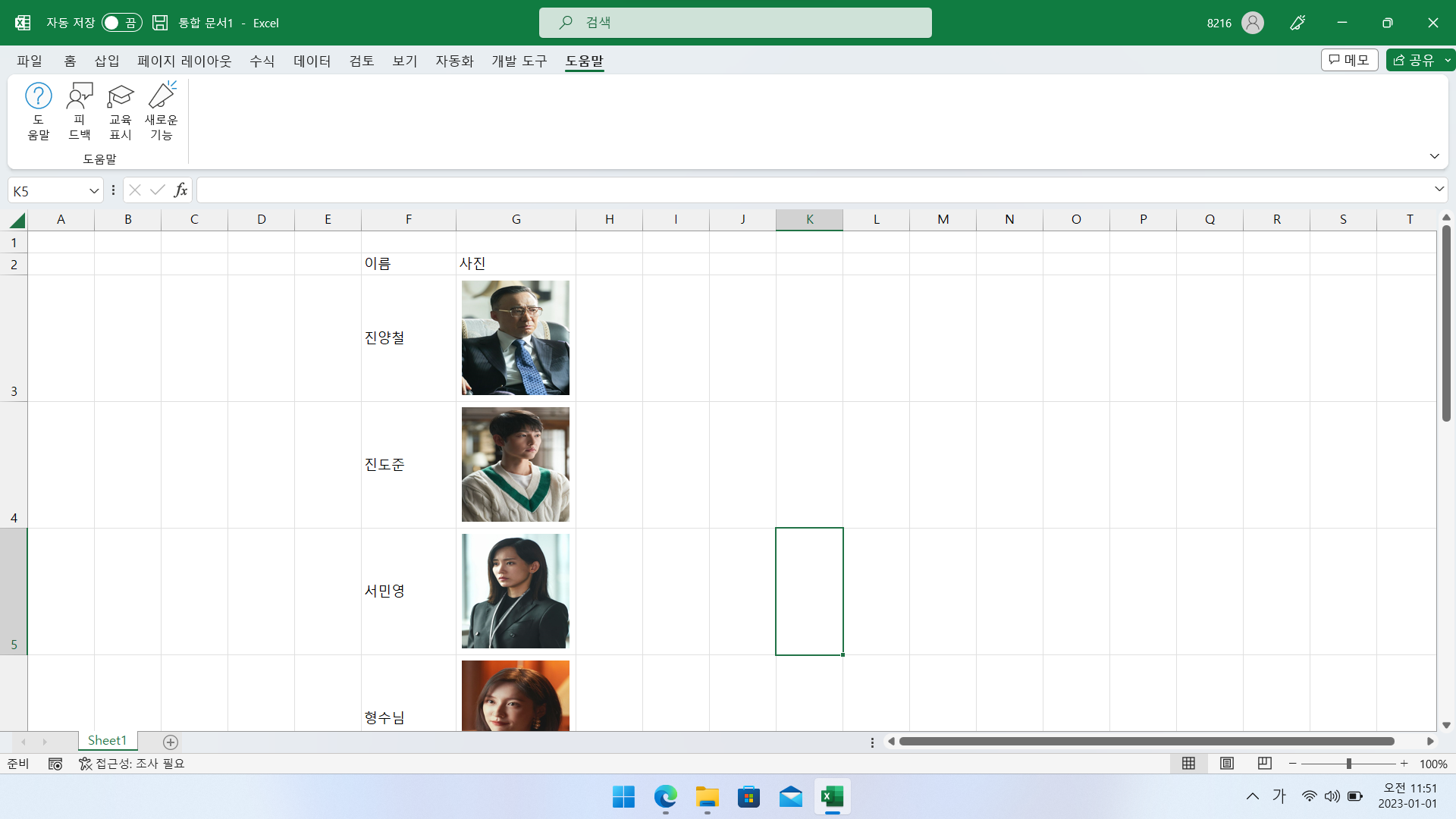This screenshot has width=1456, height=819.
Task: Expand the formula bar chevron
Action: tap(1439, 189)
